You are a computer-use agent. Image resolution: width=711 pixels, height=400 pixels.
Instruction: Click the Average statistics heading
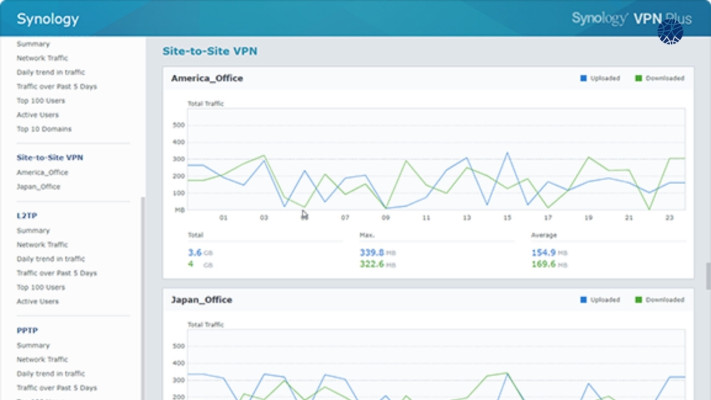click(544, 235)
